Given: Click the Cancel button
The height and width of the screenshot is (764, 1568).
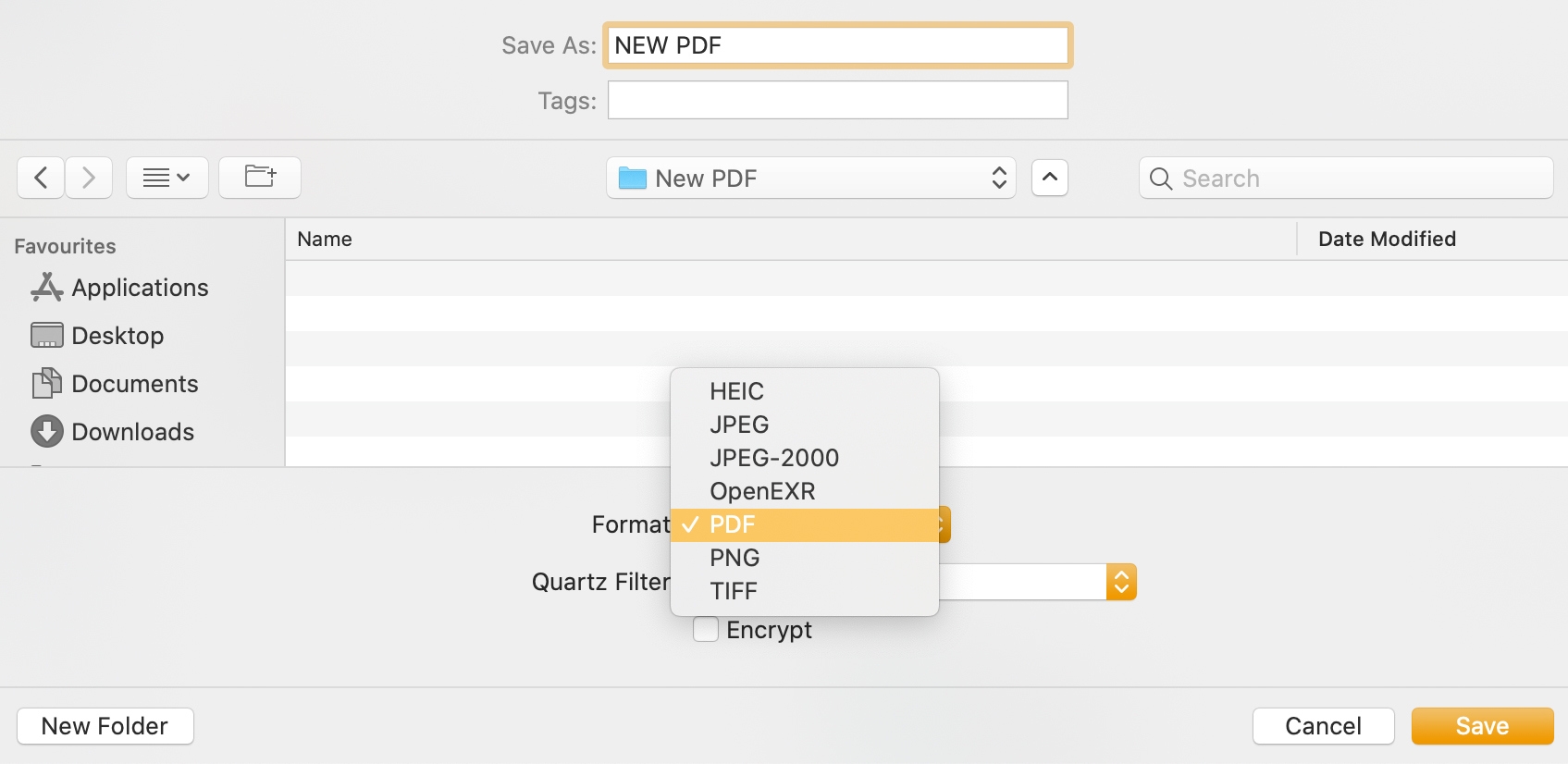Looking at the screenshot, I should point(1324,726).
